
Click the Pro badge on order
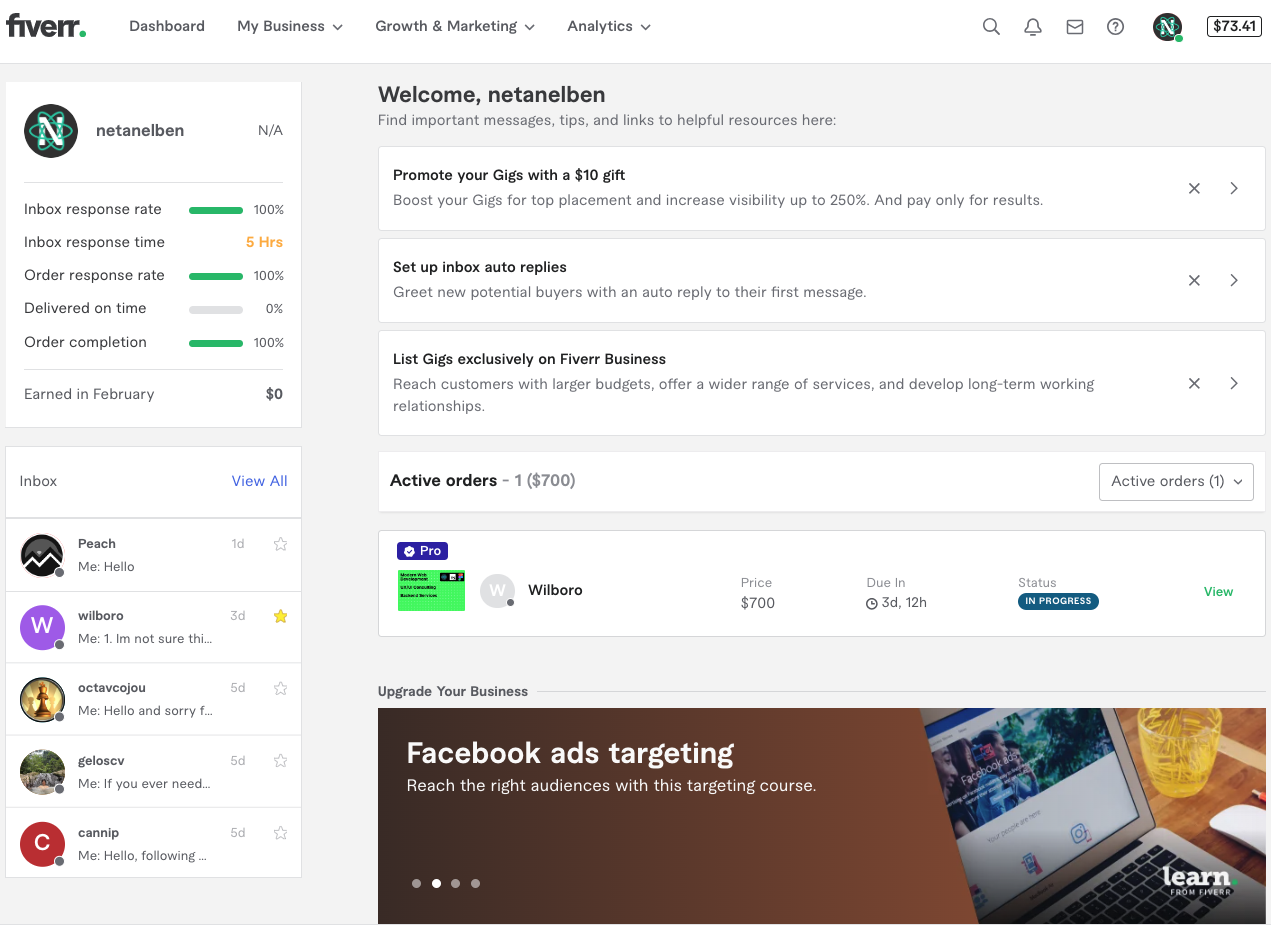tap(422, 551)
